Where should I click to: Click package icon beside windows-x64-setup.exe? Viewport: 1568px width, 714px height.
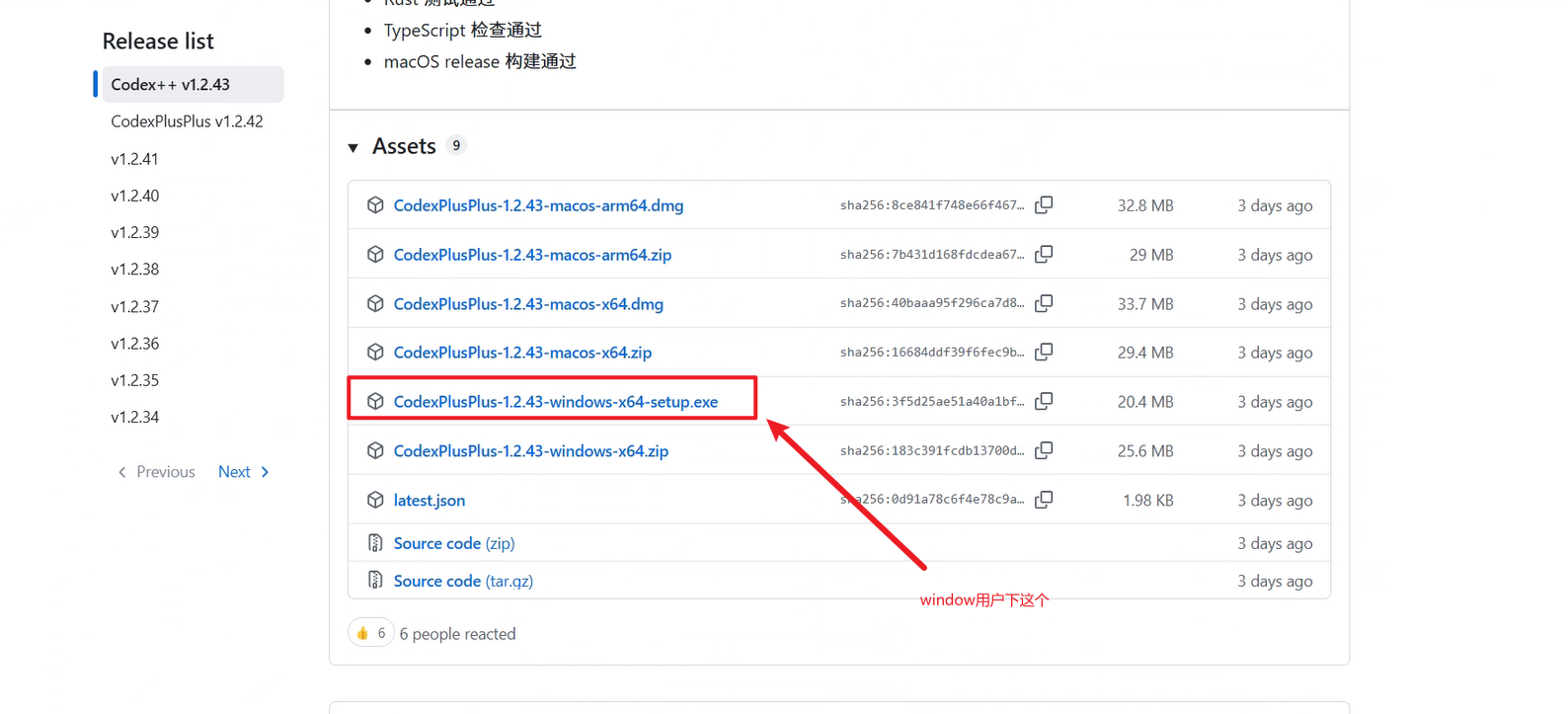pyautogui.click(x=375, y=402)
